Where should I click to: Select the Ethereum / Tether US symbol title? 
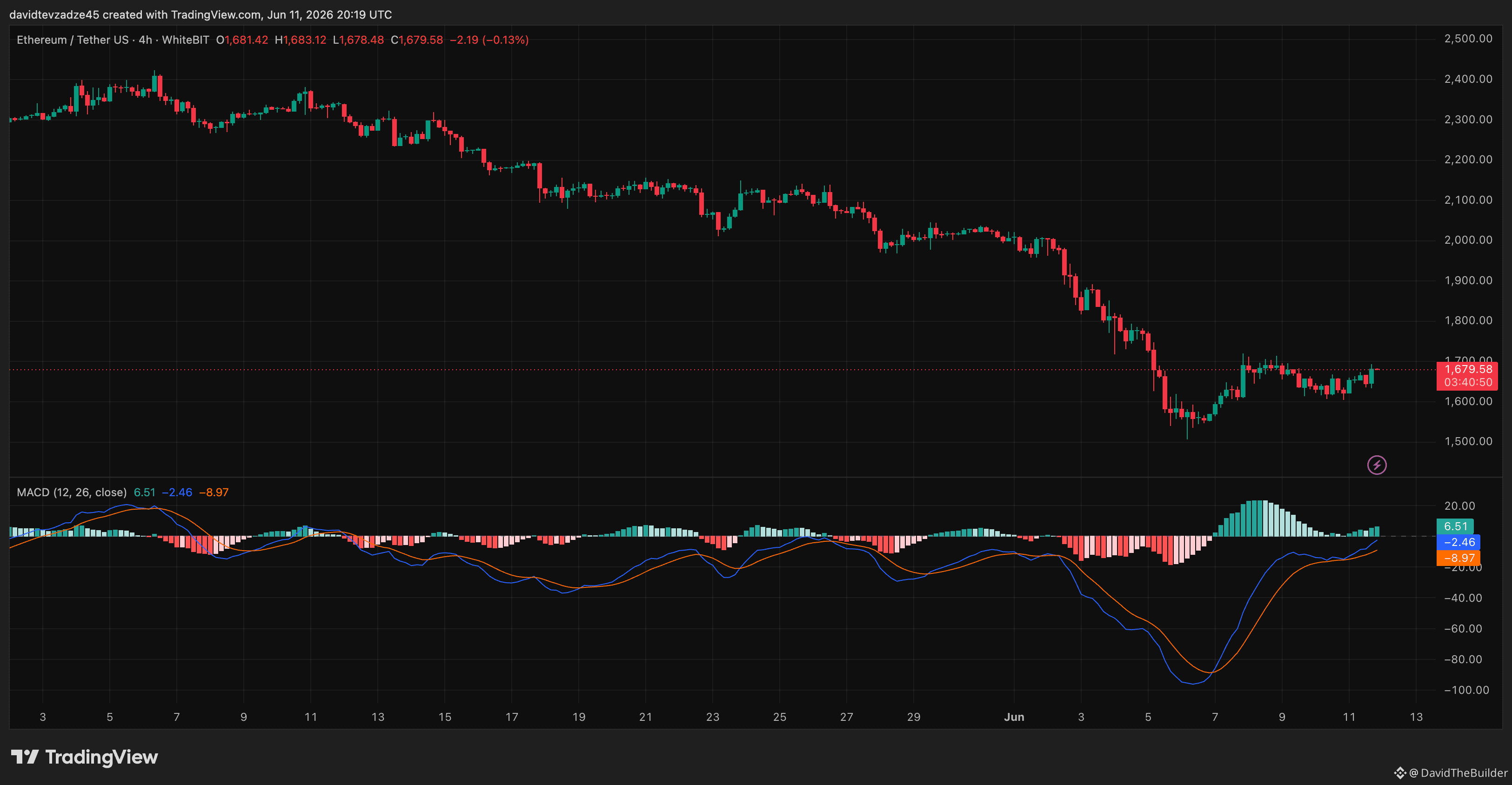coord(73,40)
